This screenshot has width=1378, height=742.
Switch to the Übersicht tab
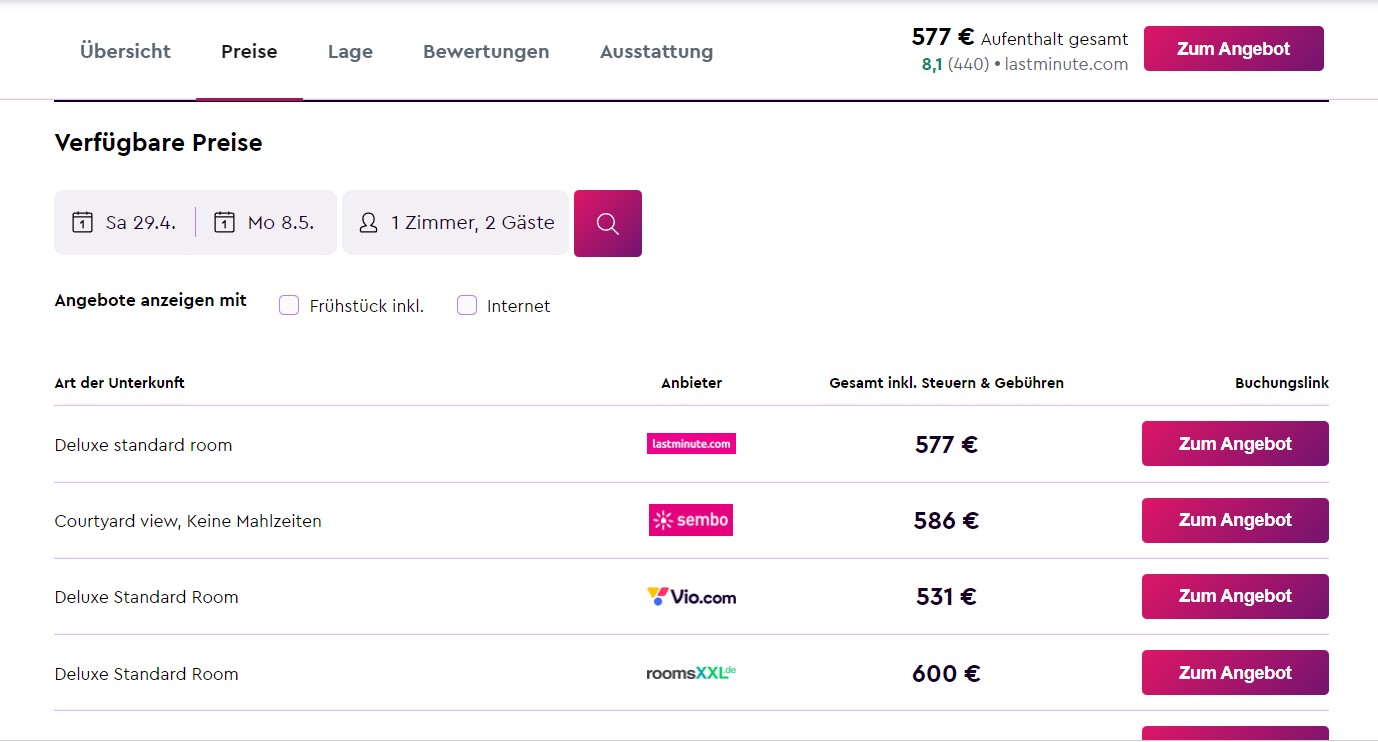pos(125,51)
